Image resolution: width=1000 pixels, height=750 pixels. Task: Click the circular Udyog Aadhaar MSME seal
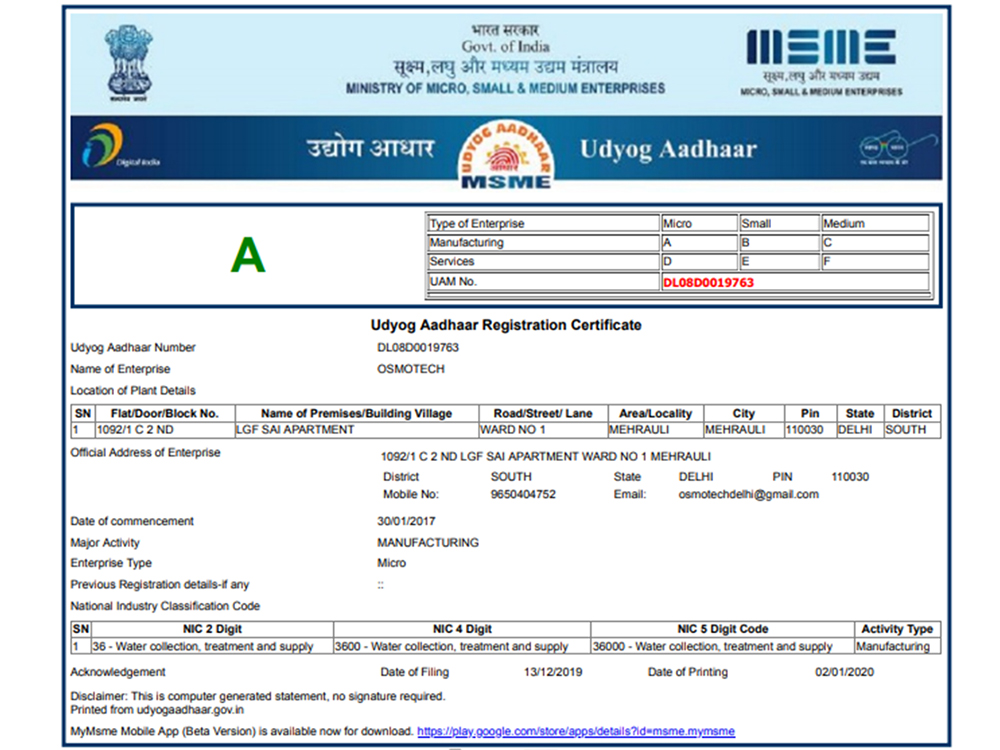coord(506,154)
